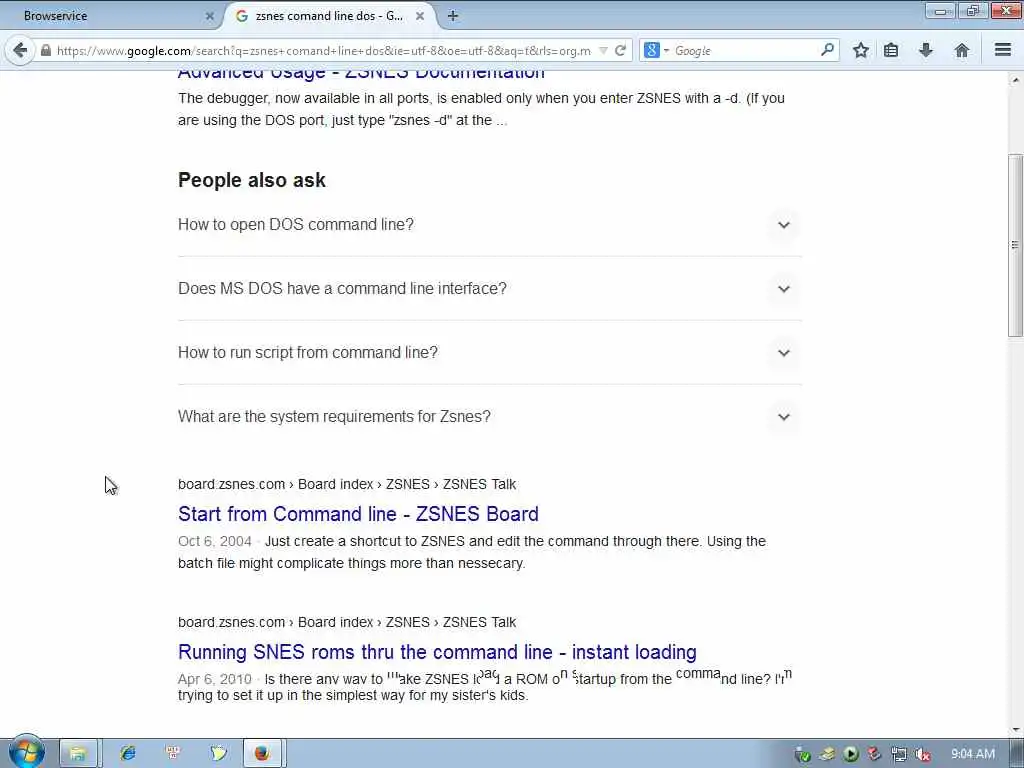Bookmark this page with the star icon
The width and height of the screenshot is (1024, 768).
[x=861, y=50]
